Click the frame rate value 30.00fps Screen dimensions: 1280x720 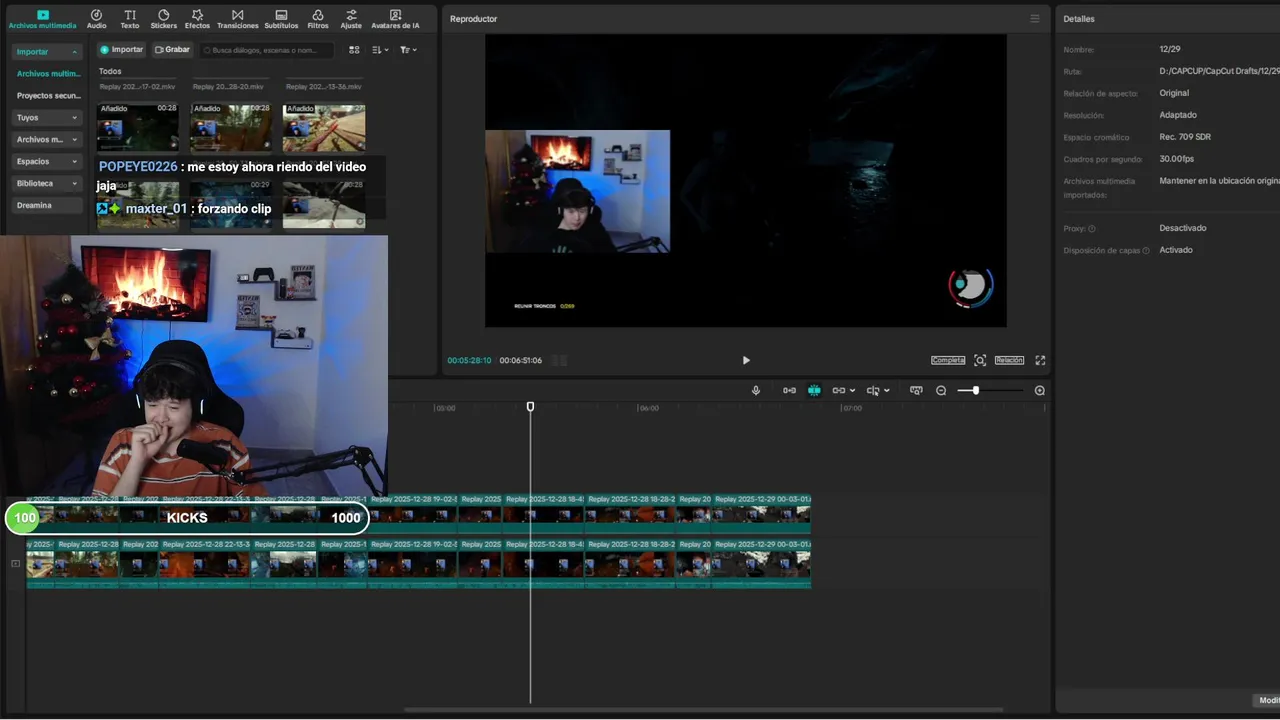coord(1177,159)
